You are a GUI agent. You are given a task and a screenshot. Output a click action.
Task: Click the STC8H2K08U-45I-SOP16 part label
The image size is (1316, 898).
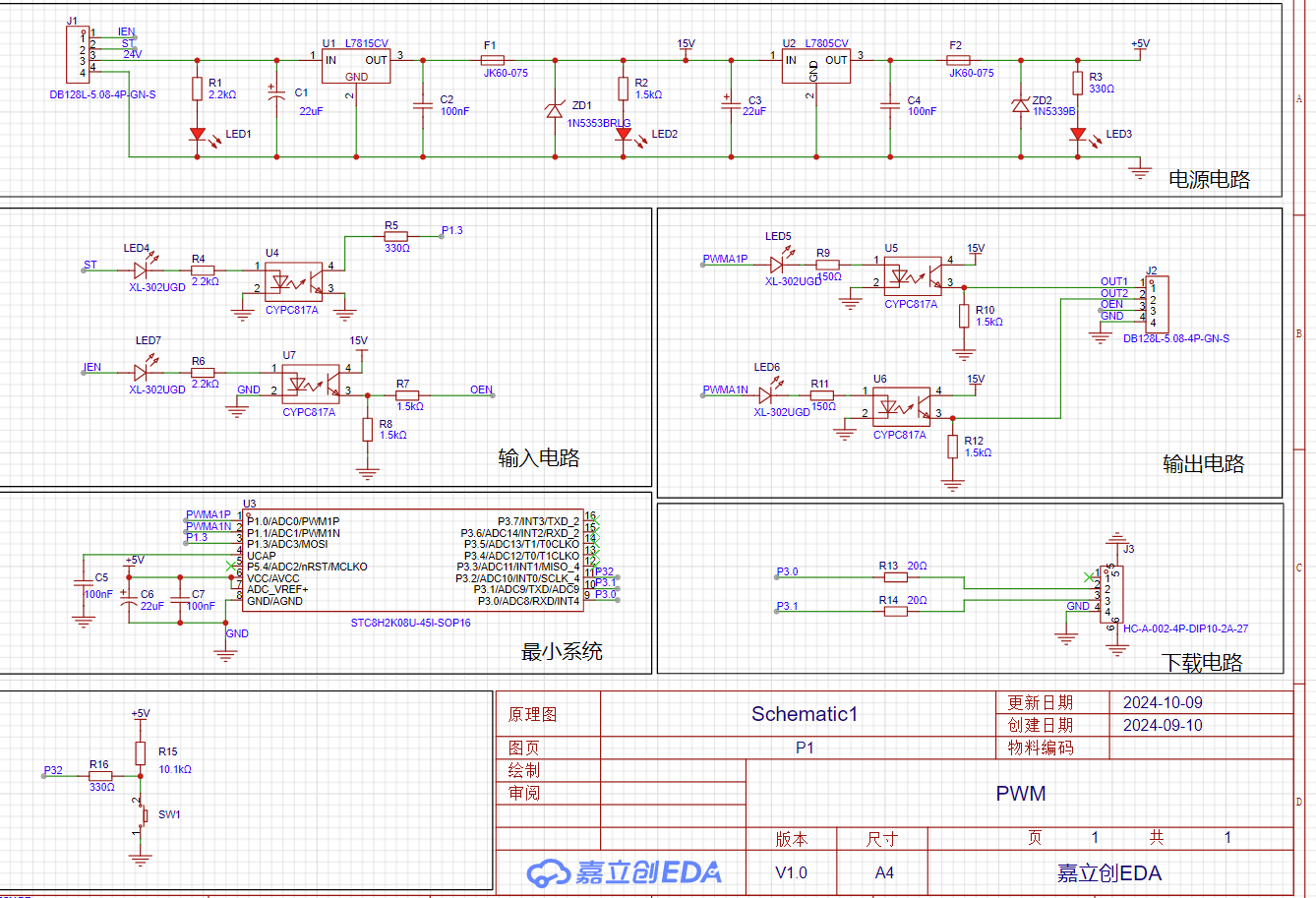coord(411,623)
